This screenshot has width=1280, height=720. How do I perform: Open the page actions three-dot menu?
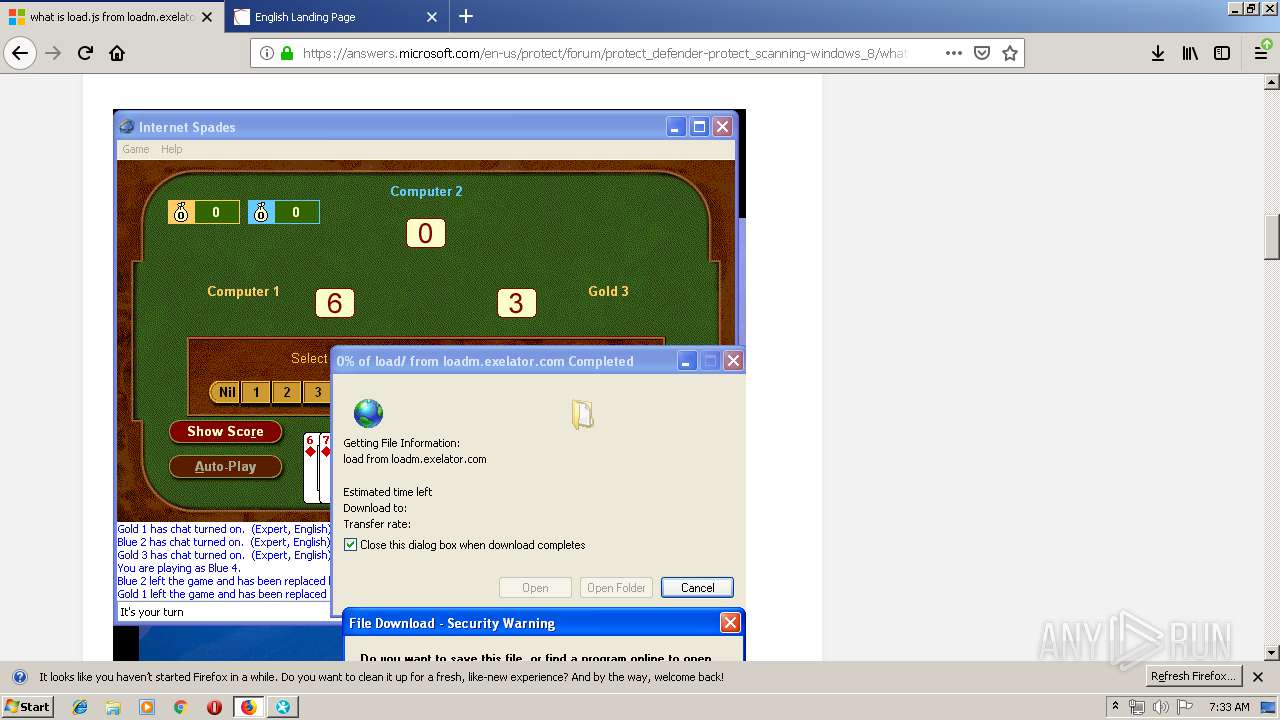(954, 53)
